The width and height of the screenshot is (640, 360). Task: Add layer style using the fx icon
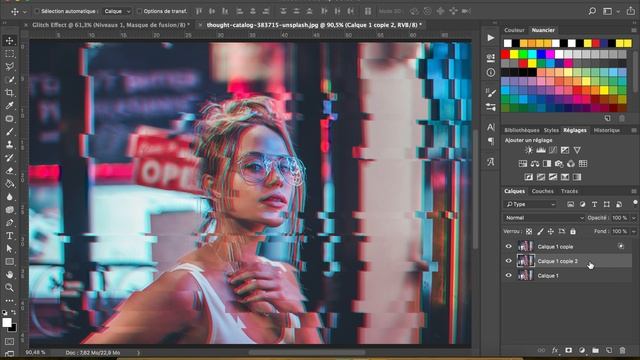[x=555, y=350]
